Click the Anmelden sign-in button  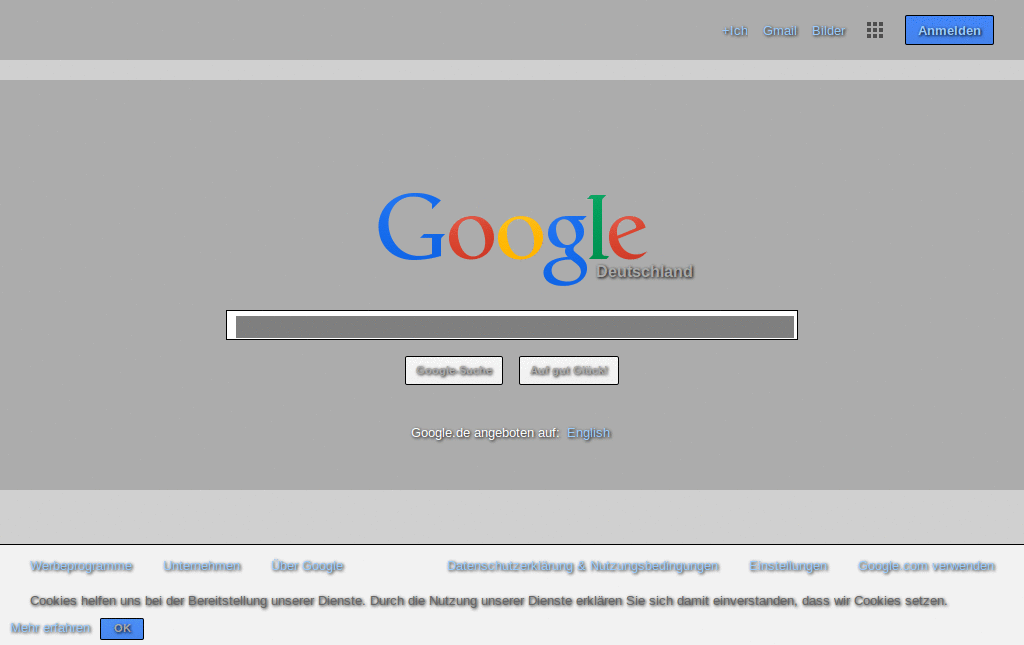pos(949,30)
